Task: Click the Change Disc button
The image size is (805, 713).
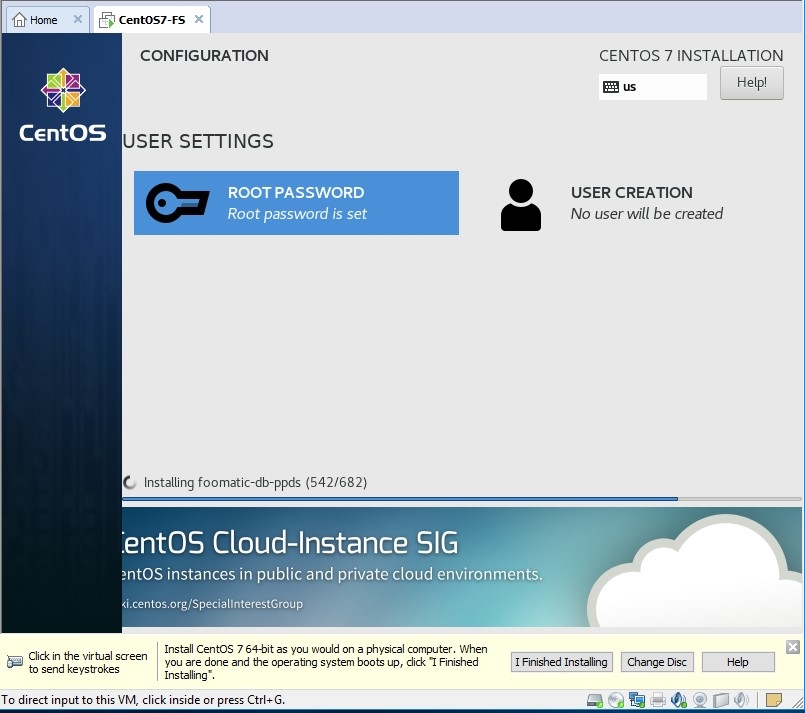Action: coord(657,662)
